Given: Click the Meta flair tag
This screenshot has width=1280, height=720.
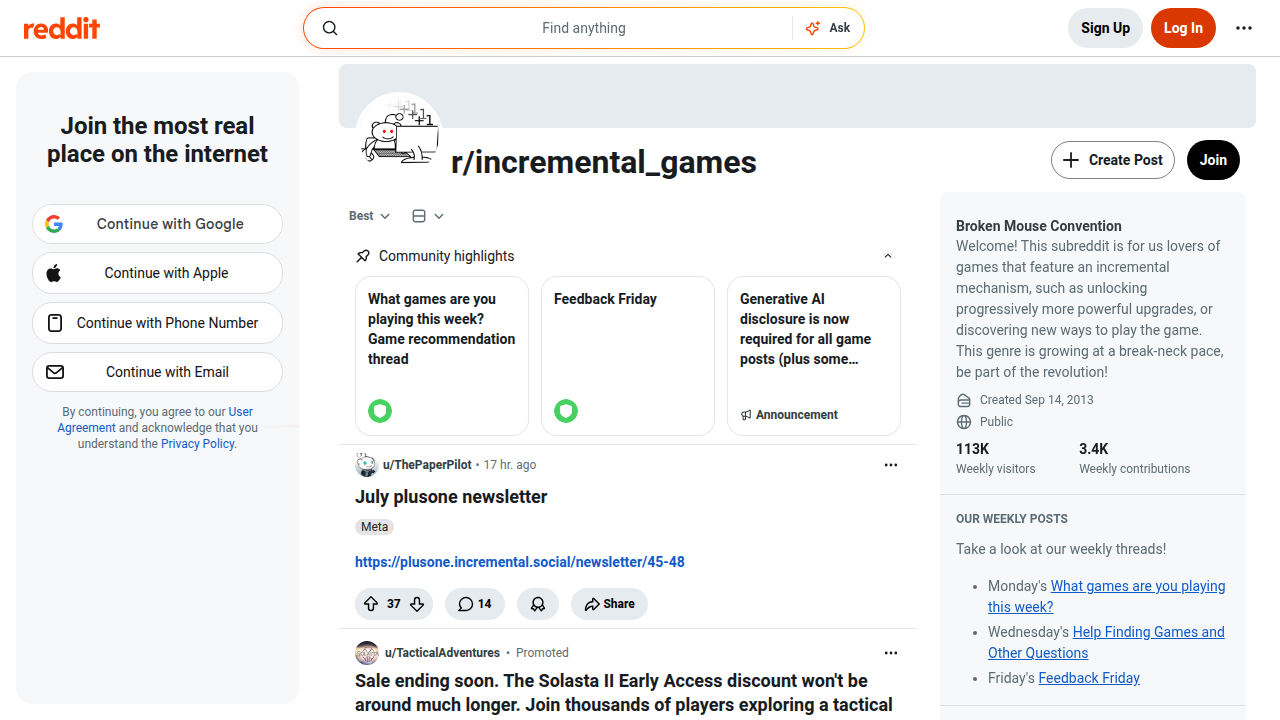Looking at the screenshot, I should coord(375,527).
